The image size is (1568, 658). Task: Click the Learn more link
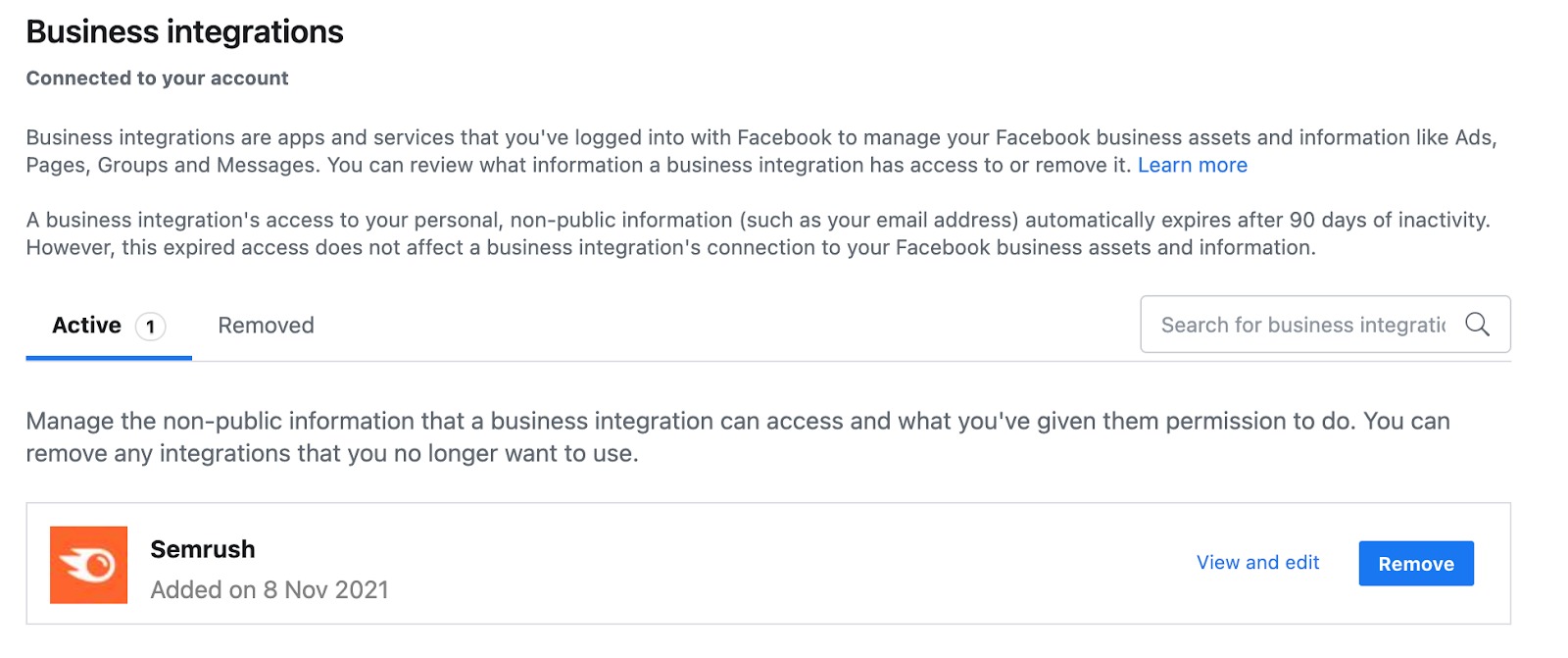click(1192, 165)
